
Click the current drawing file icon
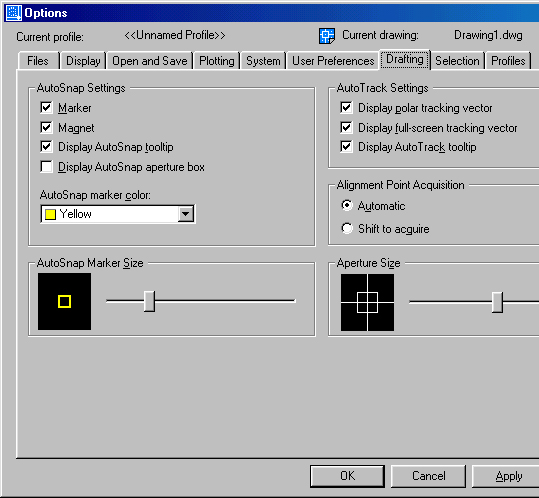(x=327, y=36)
